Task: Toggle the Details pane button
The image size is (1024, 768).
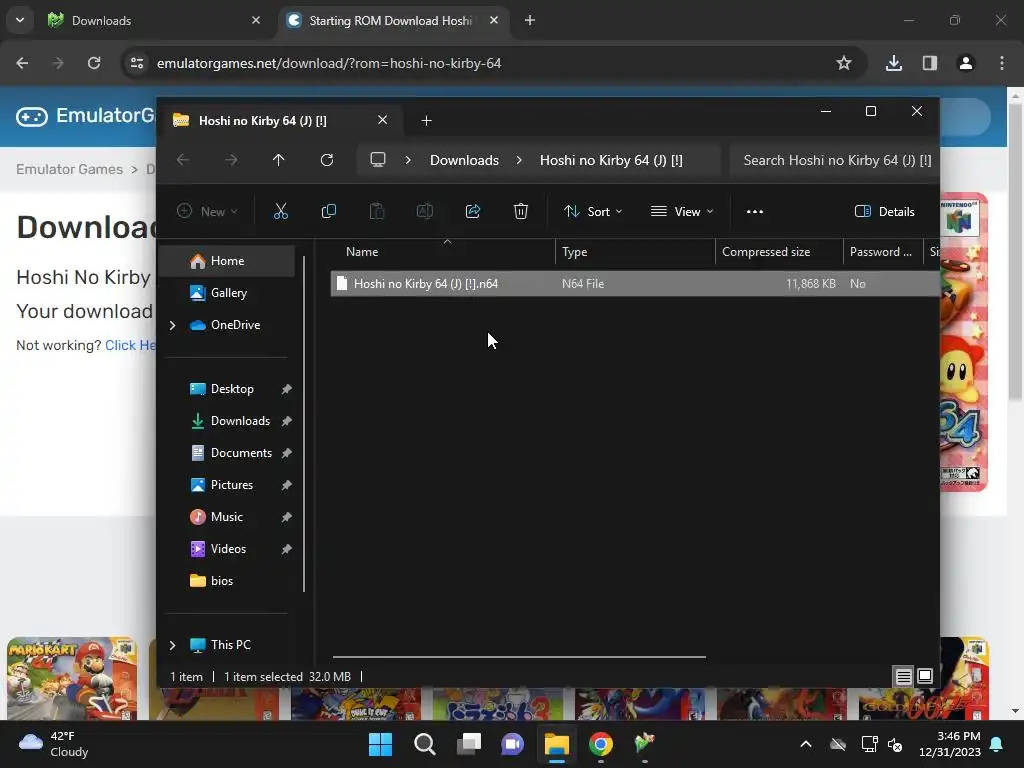Action: [885, 211]
